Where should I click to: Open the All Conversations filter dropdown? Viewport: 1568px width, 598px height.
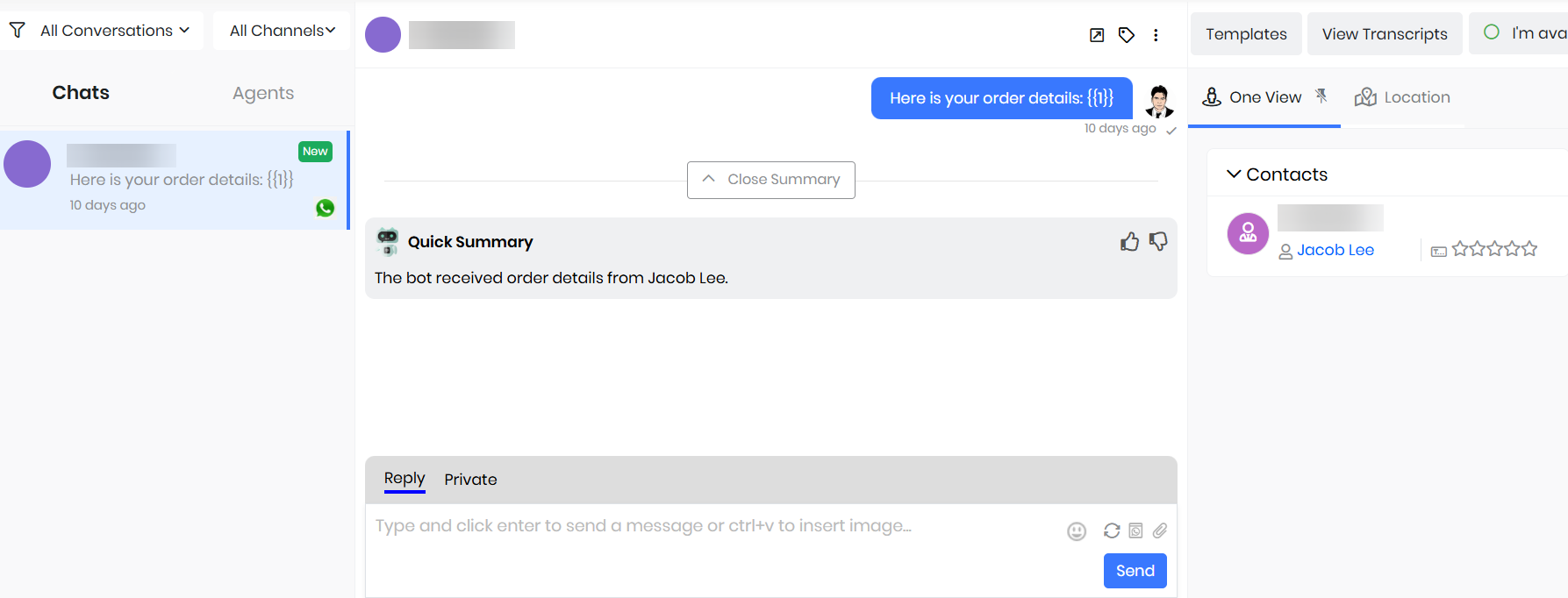104,31
